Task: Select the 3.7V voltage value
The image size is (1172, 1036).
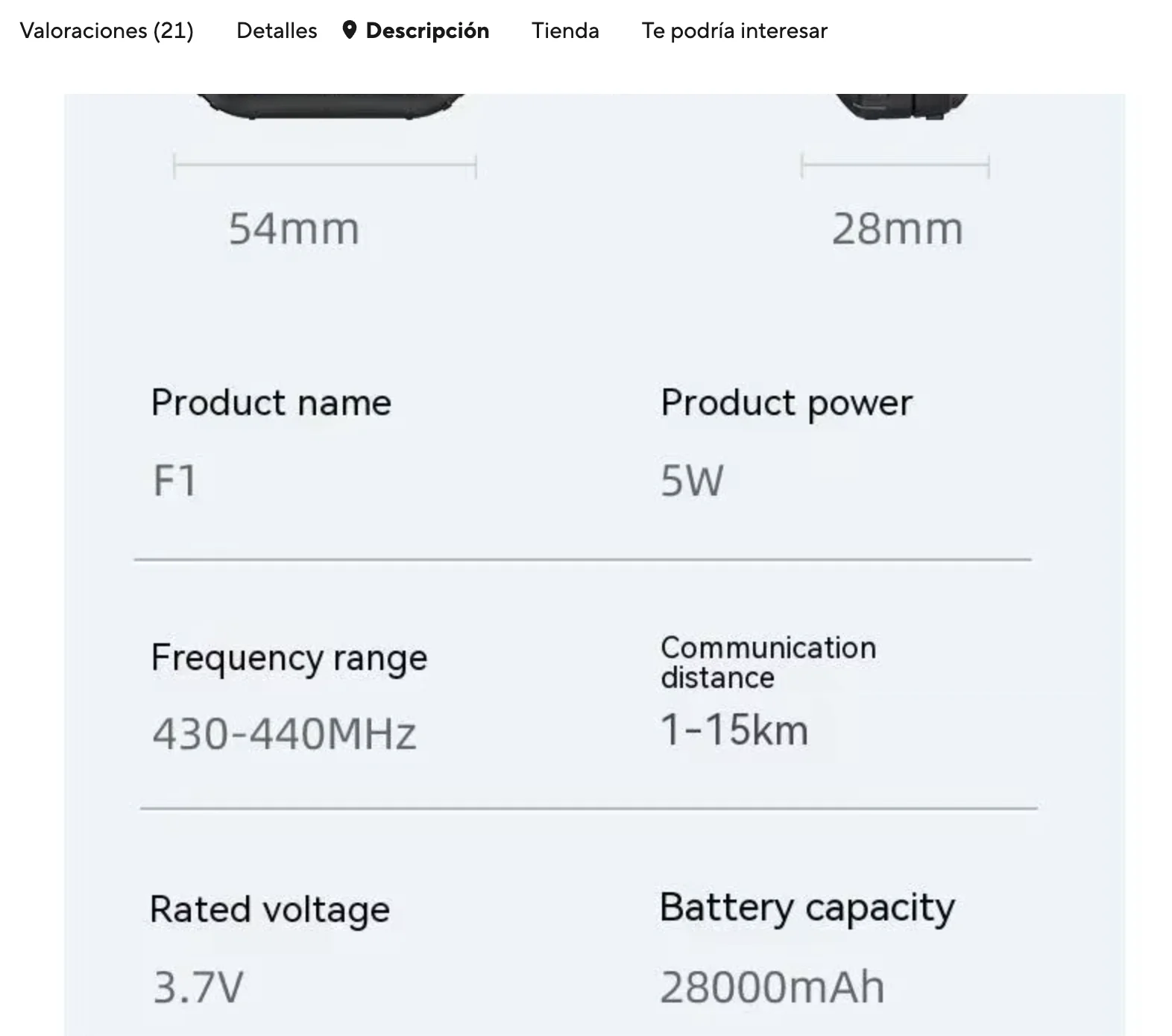Action: click(x=198, y=988)
